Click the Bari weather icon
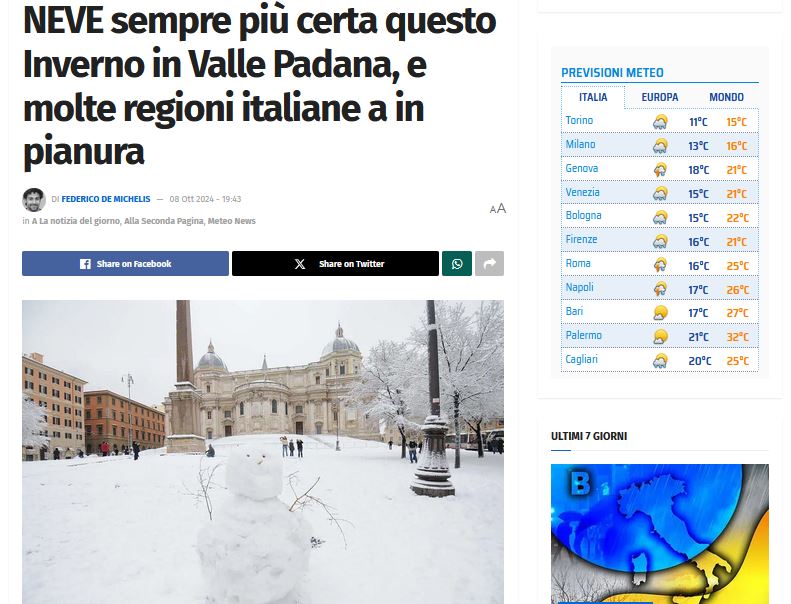Screen dimensions: 791x604 (660, 313)
